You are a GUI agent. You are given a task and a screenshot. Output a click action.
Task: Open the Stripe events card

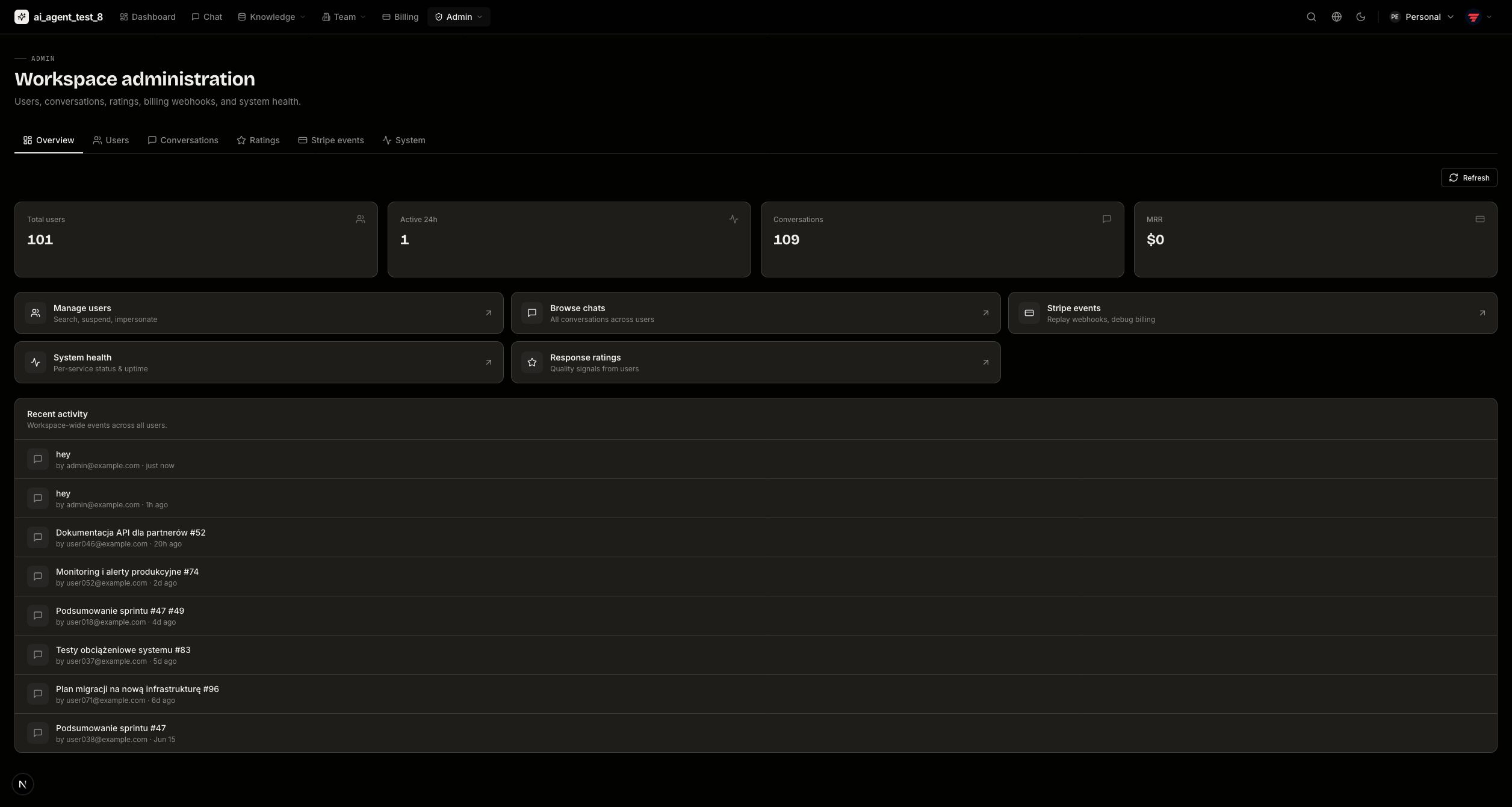coord(1253,313)
